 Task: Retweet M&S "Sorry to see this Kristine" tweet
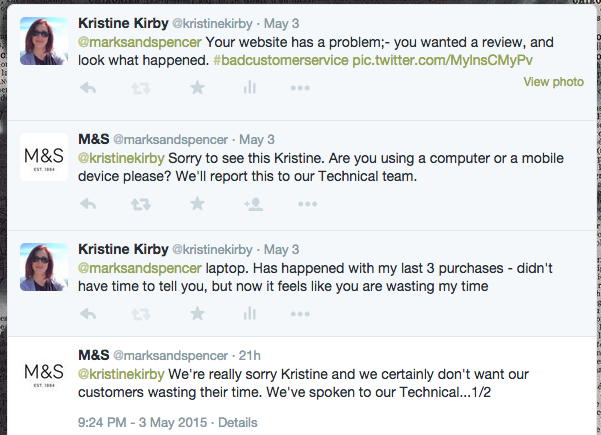(x=142, y=204)
